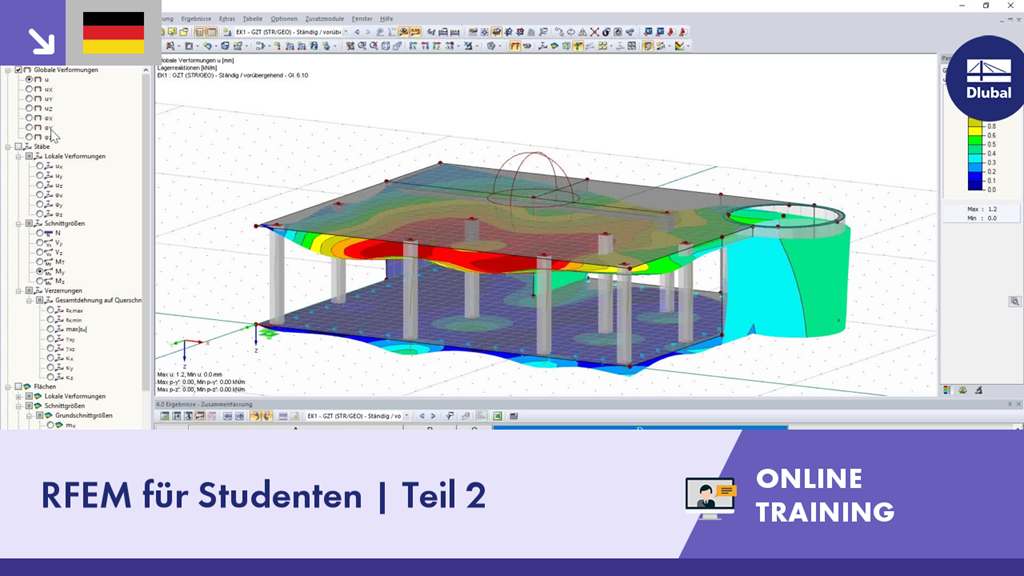Go to previous load case in the top toolbar
This screenshot has width=1024, height=576.
(357, 31)
